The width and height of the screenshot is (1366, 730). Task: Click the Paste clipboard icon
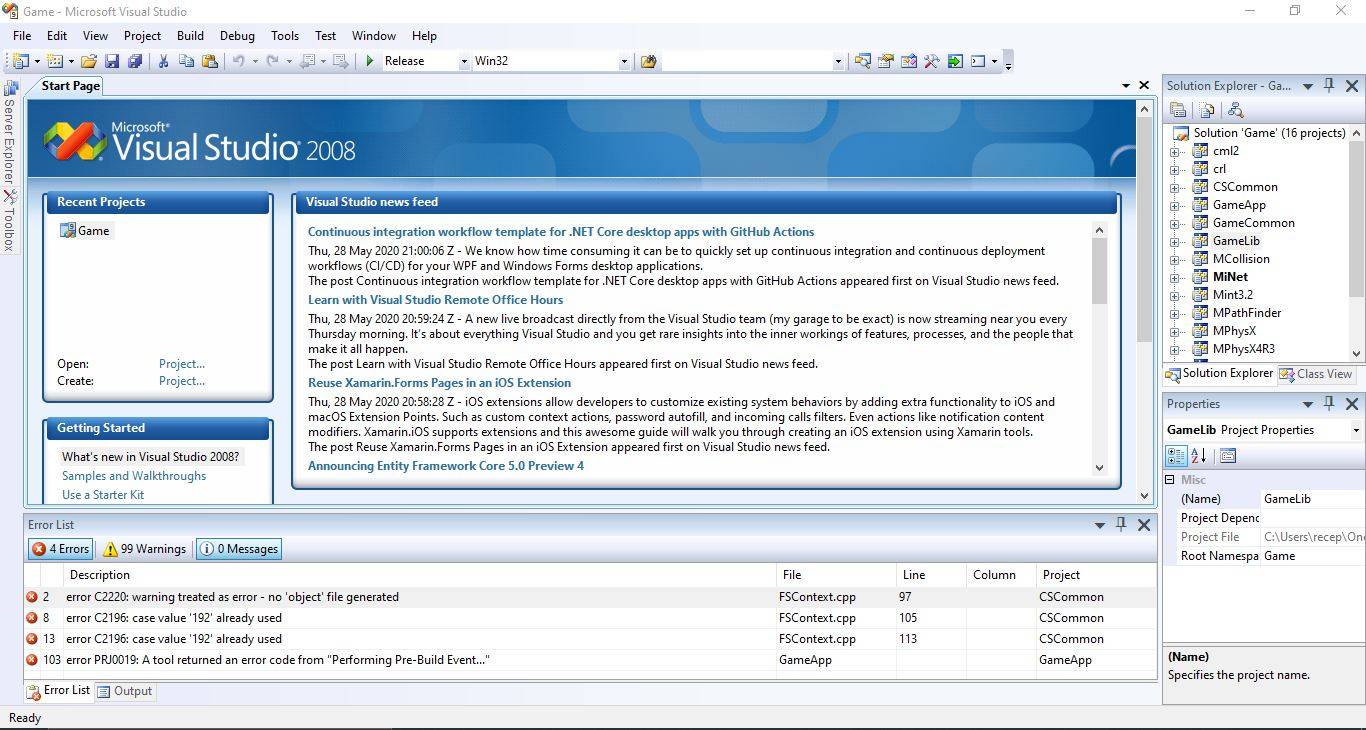[x=209, y=61]
